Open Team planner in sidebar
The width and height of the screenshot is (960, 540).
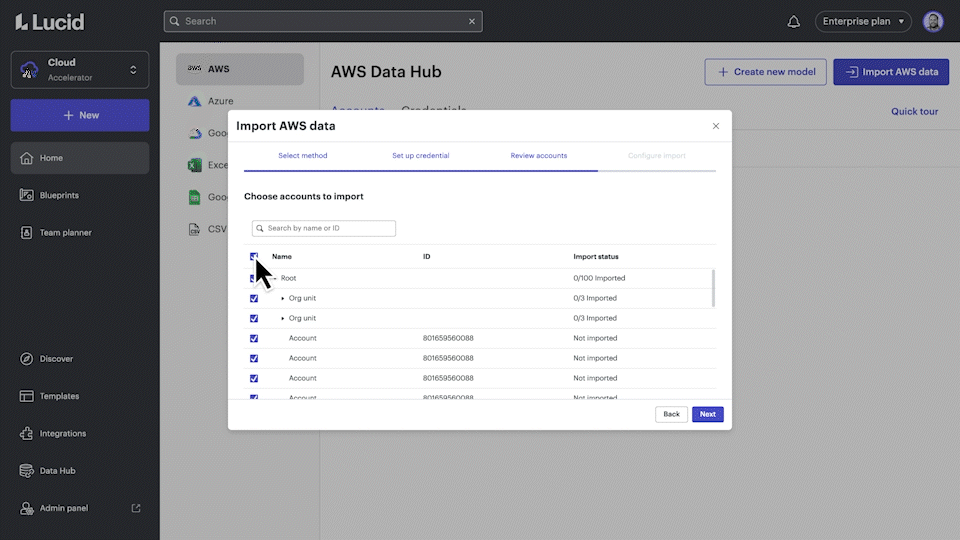click(x=65, y=233)
